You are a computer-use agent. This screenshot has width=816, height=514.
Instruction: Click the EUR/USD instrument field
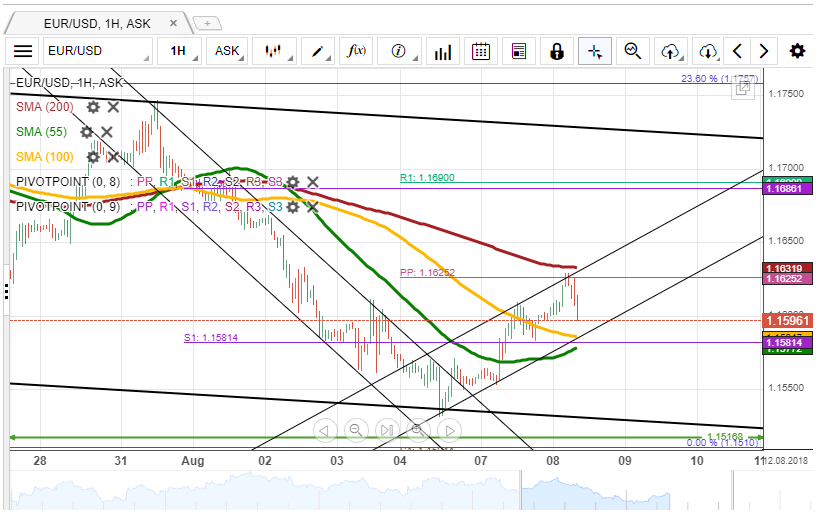click(x=97, y=51)
